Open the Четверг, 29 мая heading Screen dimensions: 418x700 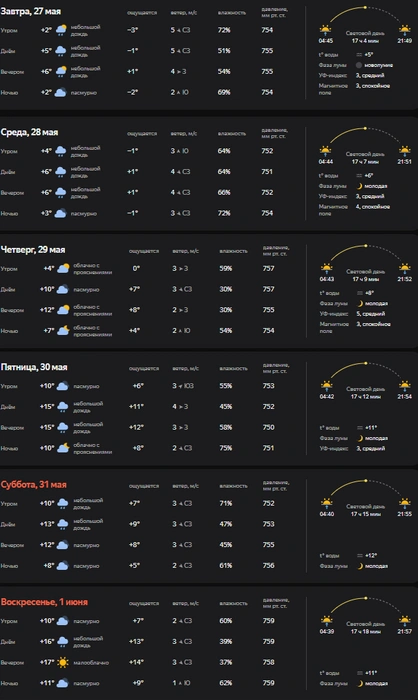pyautogui.click(x=33, y=250)
